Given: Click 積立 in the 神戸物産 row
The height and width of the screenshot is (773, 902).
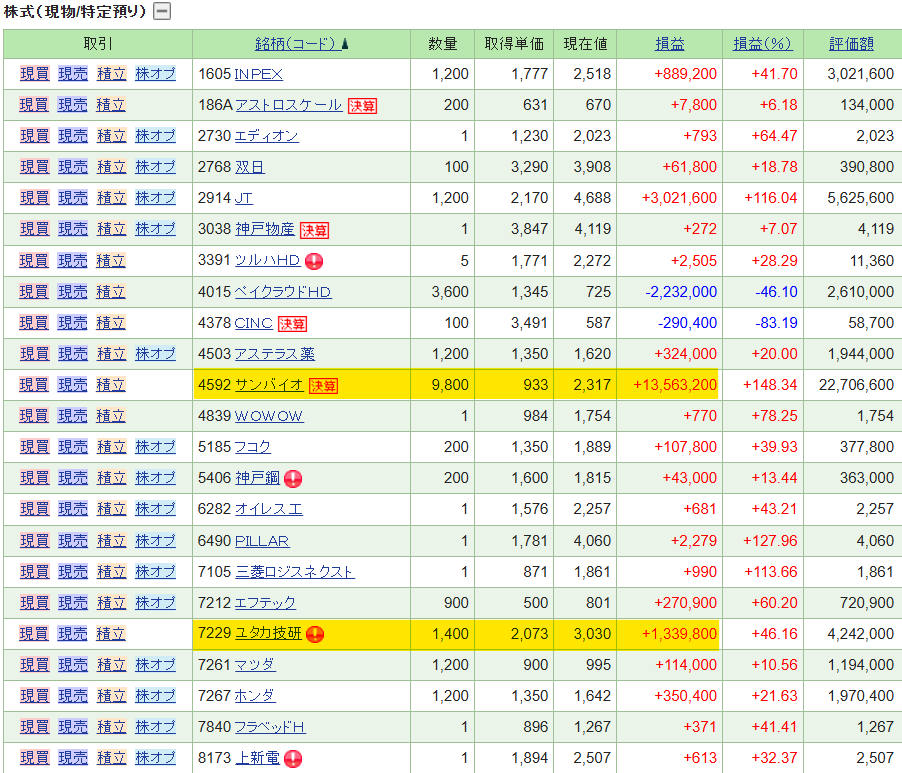Looking at the screenshot, I should coord(112,229).
